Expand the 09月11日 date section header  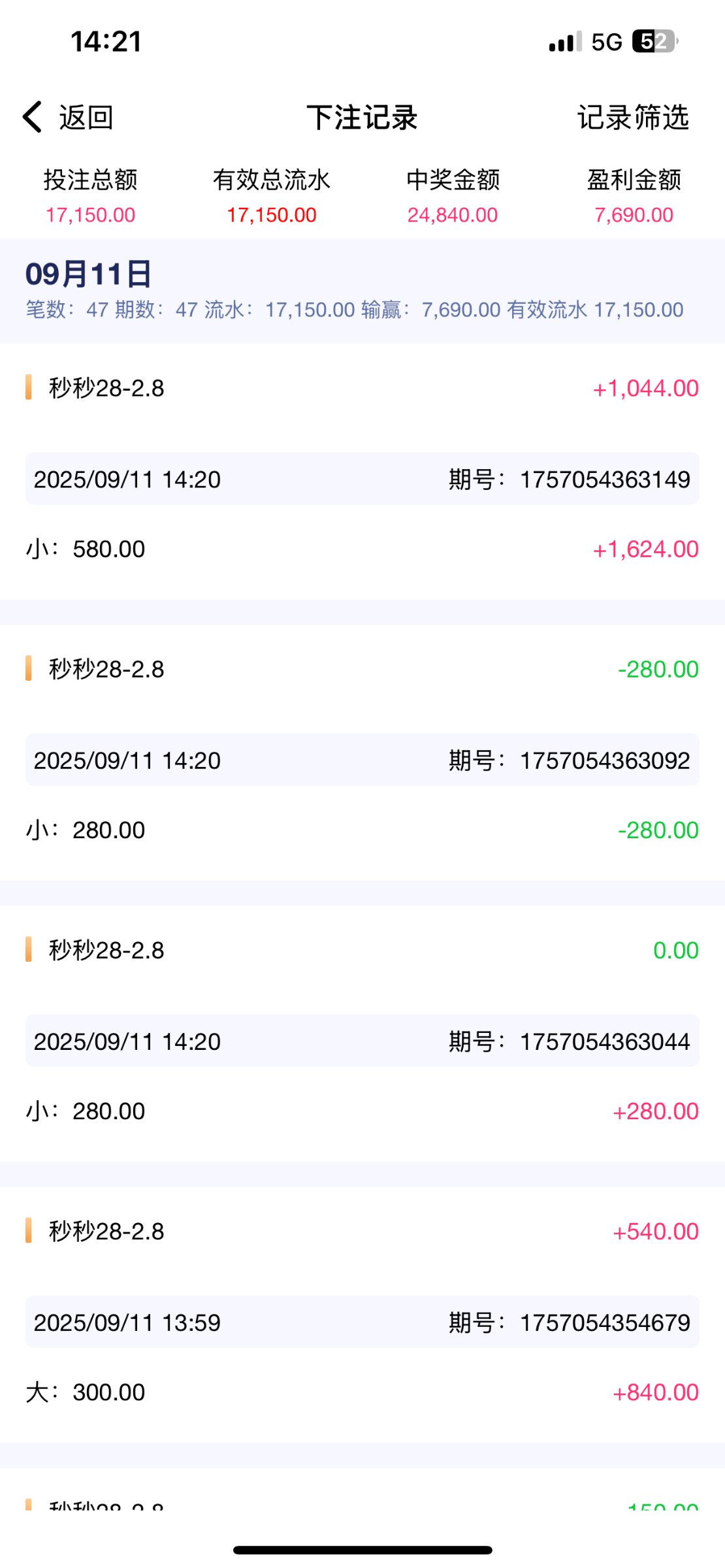pyautogui.click(x=89, y=274)
